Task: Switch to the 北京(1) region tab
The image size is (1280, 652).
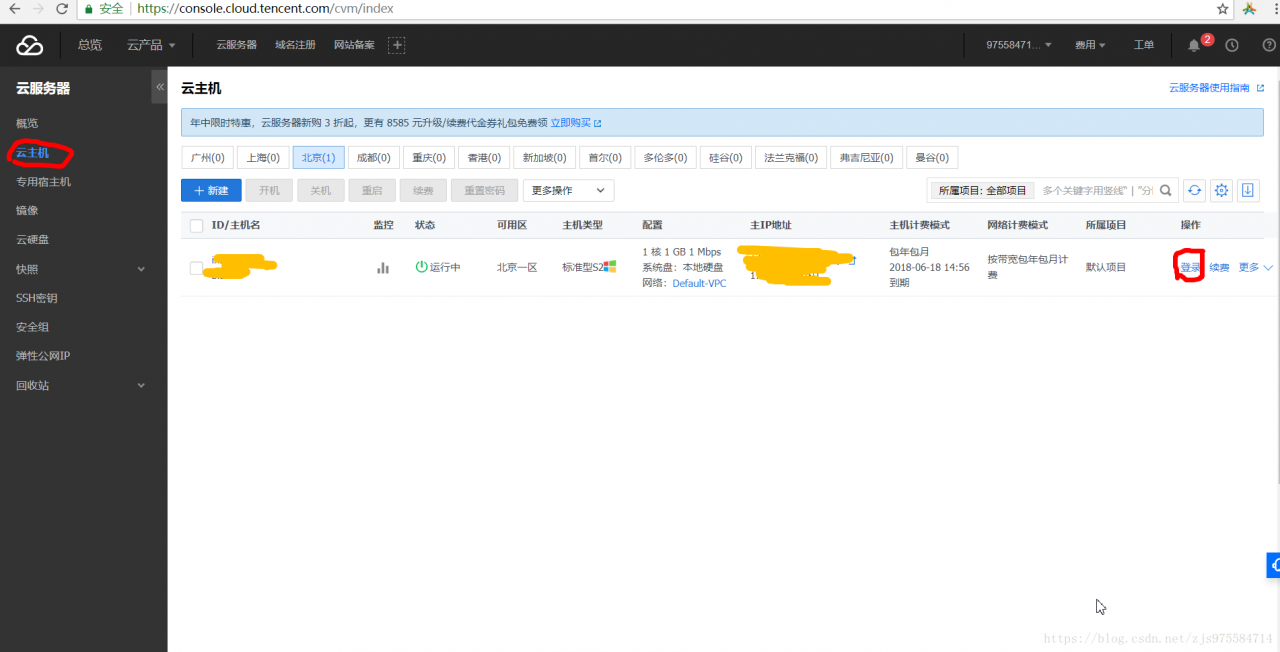Action: pyautogui.click(x=319, y=158)
